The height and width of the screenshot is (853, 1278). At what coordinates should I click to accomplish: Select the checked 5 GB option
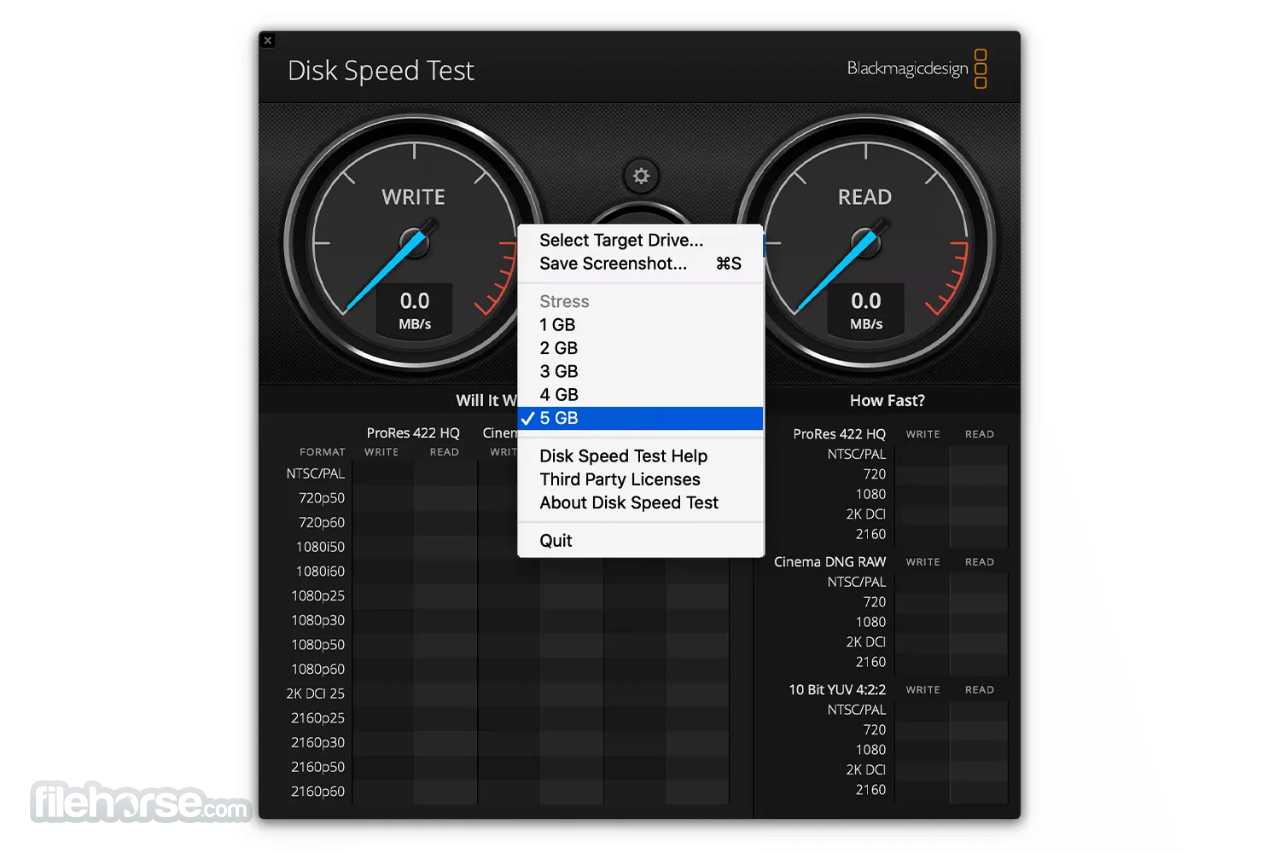click(640, 418)
